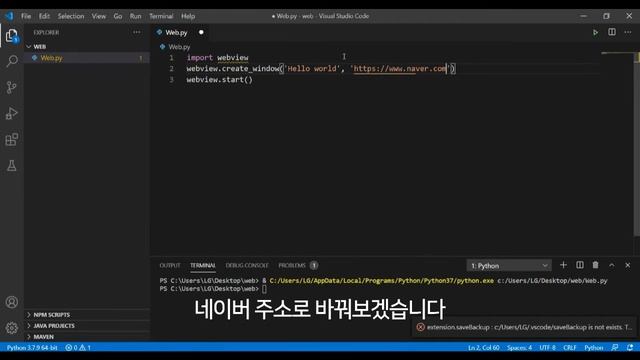Click the extension.saveBackup error notification

[524, 327]
